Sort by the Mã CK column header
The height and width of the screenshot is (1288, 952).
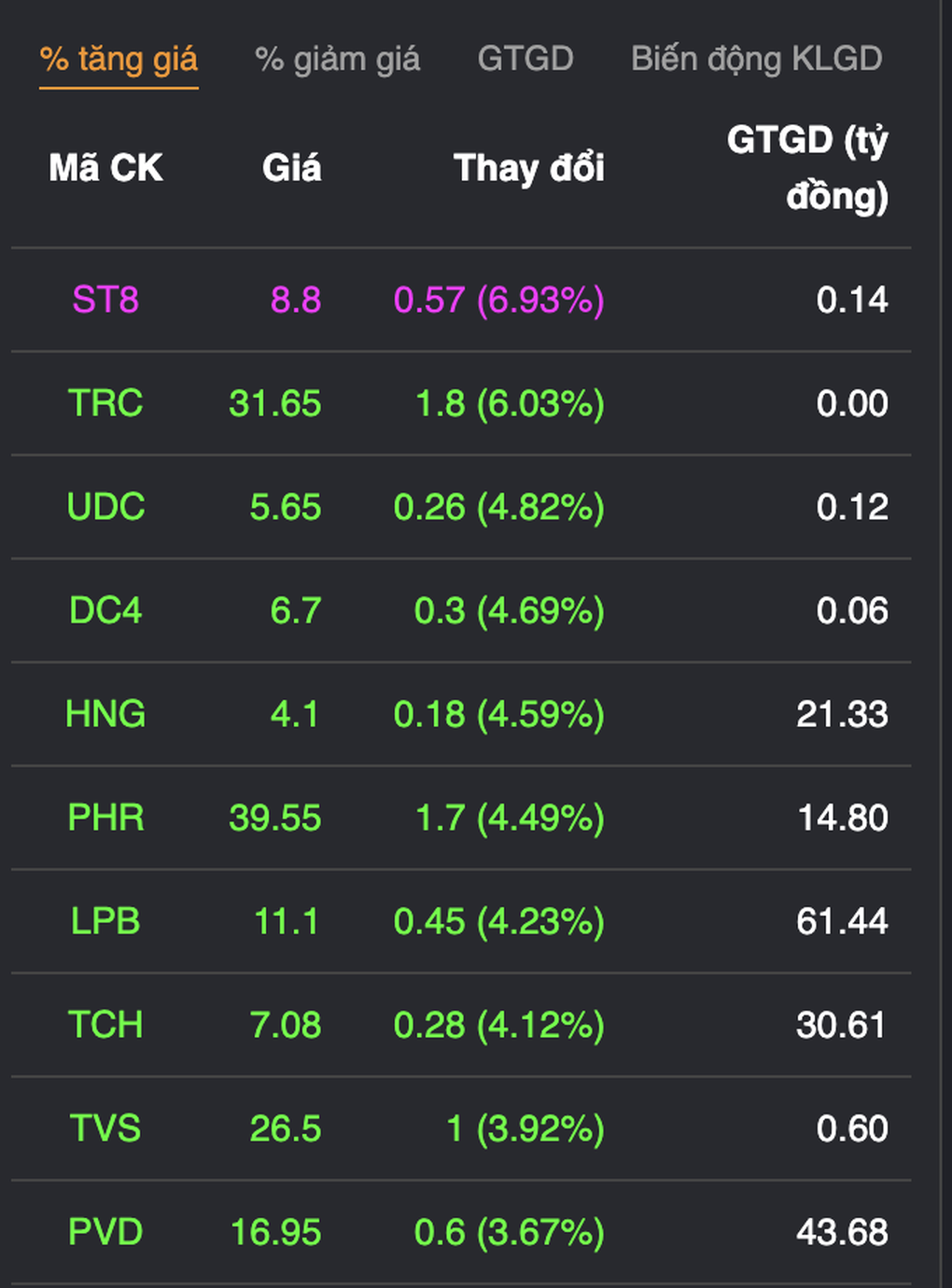pos(105,168)
